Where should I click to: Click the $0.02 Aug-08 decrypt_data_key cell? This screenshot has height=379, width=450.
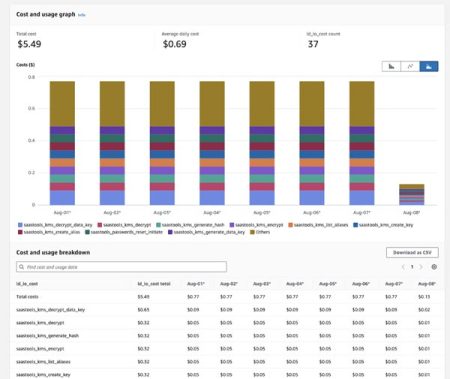(424, 310)
